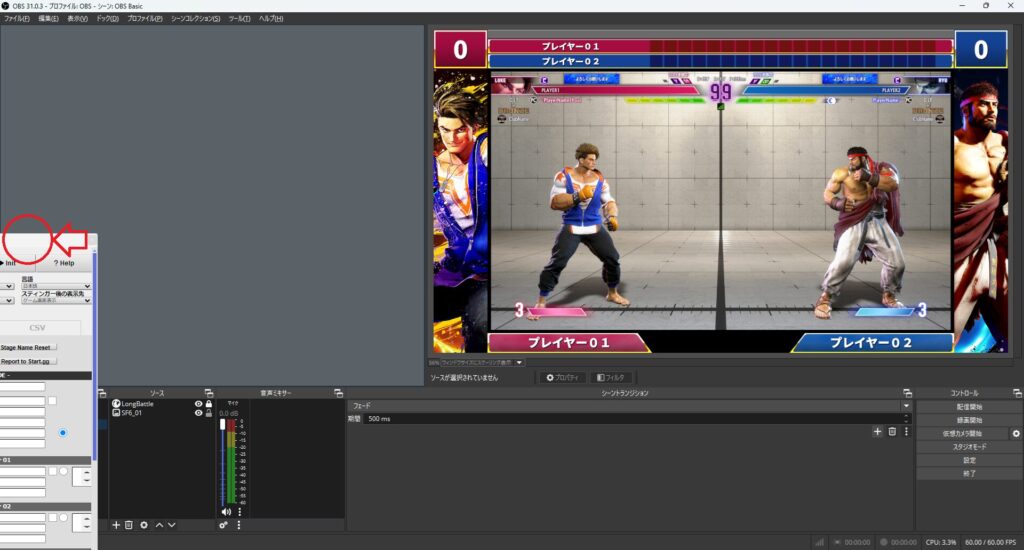This screenshot has height=550, width=1024.
Task: Open the ファイル(F) menu
Action: coord(17,18)
